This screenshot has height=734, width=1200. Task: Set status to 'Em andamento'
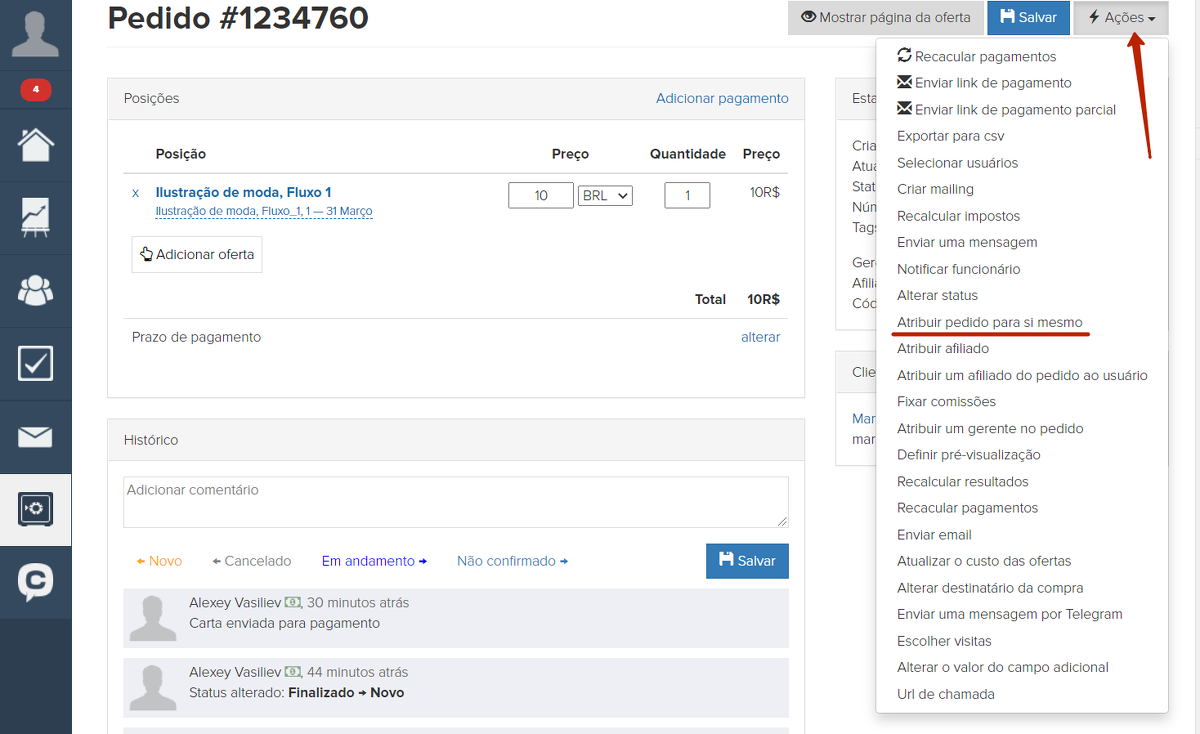pos(374,561)
